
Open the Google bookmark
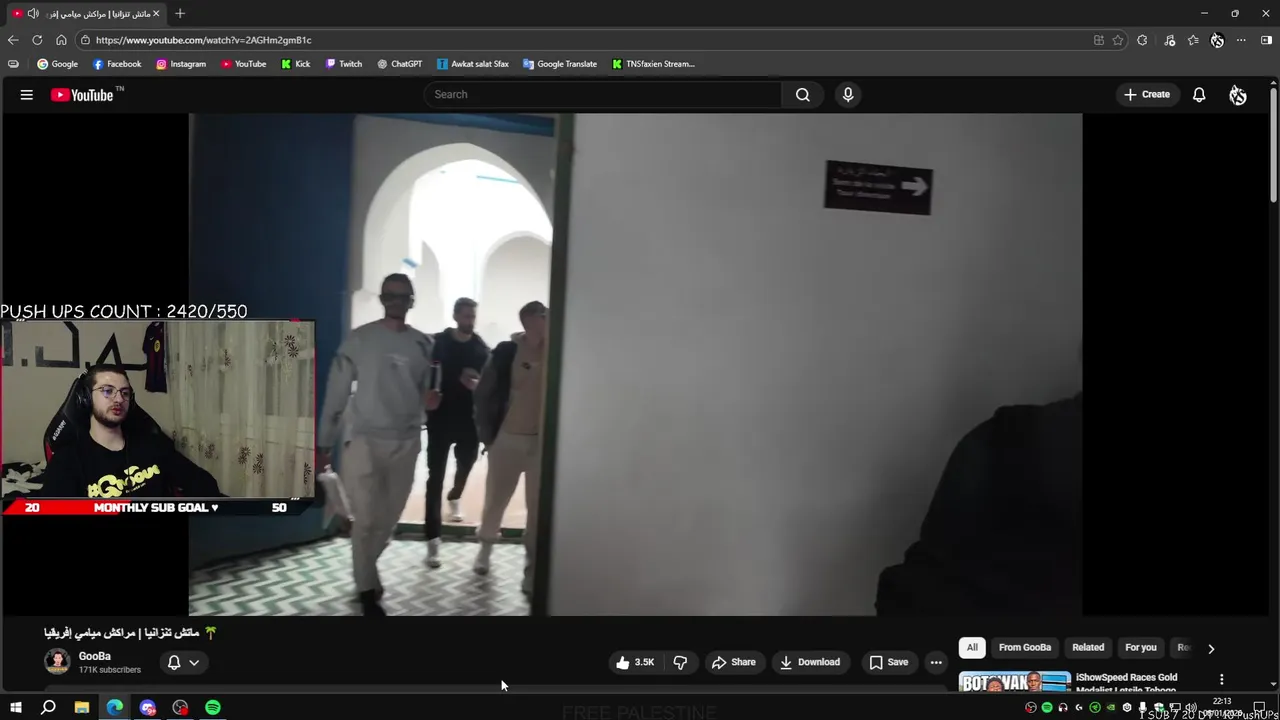57,64
